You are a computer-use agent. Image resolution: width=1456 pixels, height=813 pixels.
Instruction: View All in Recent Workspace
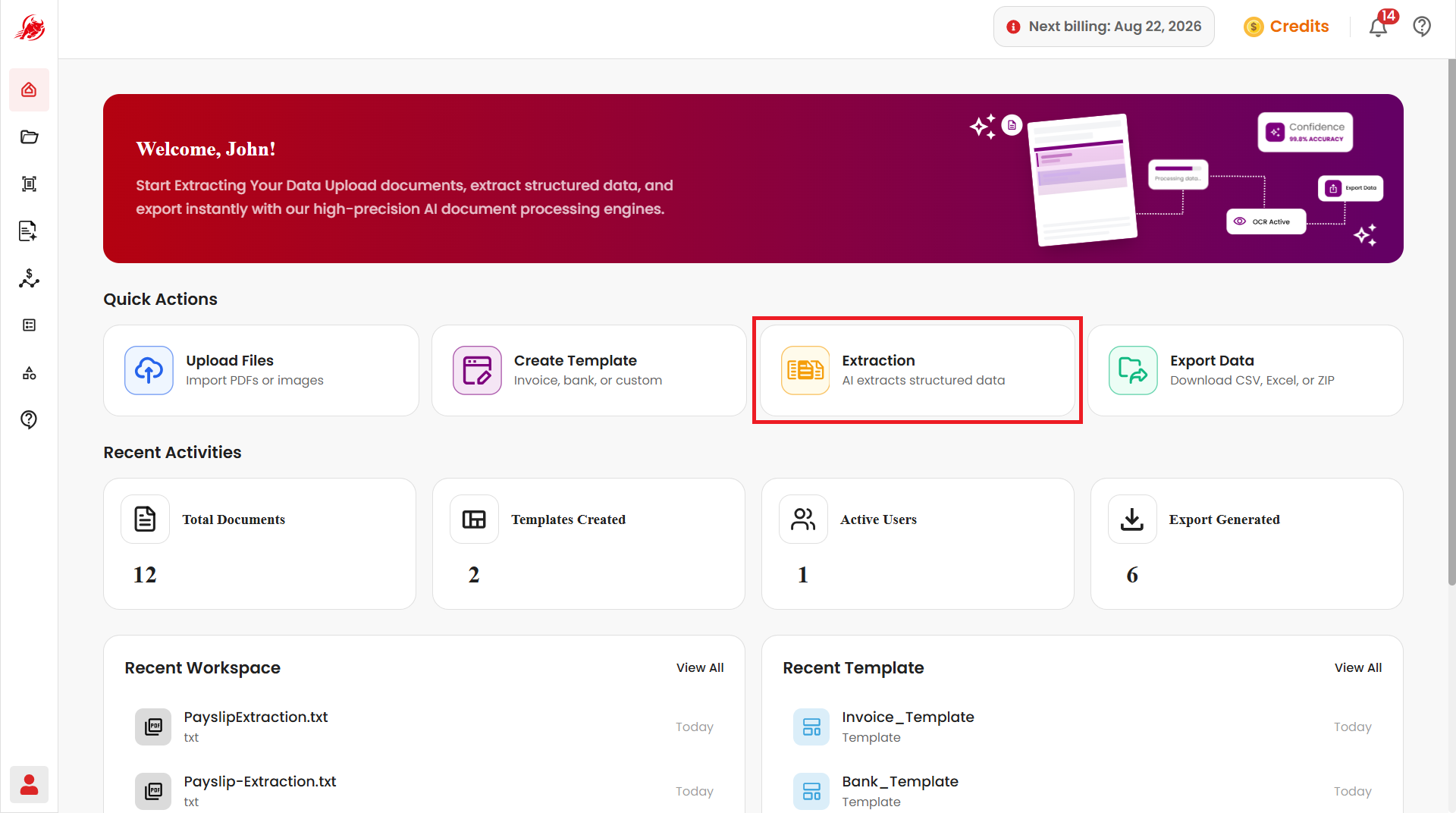(x=700, y=668)
